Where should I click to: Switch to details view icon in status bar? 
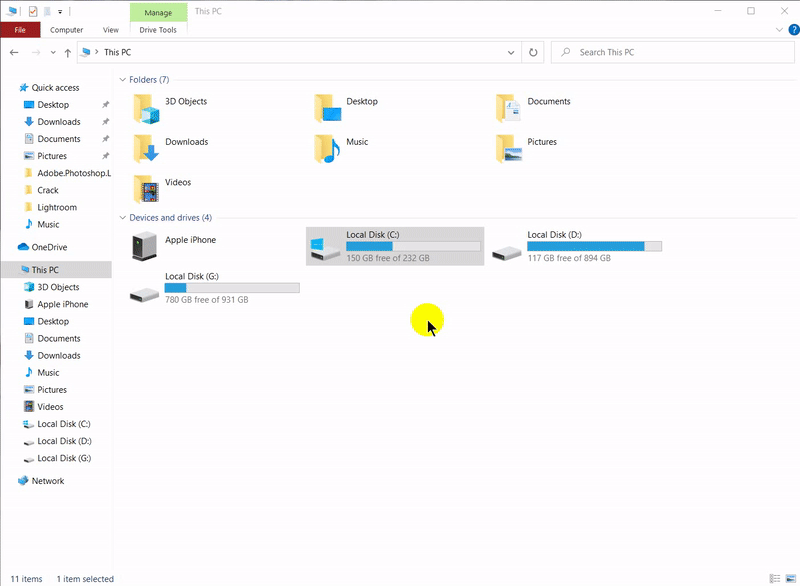coord(775,578)
